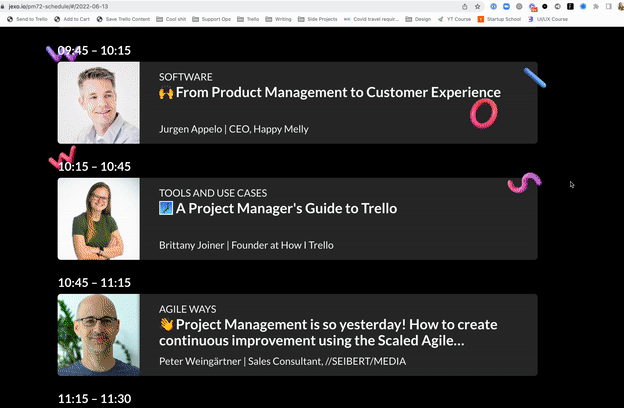Click Jurgen Appelo | CEO, Happy Melly text

point(234,129)
